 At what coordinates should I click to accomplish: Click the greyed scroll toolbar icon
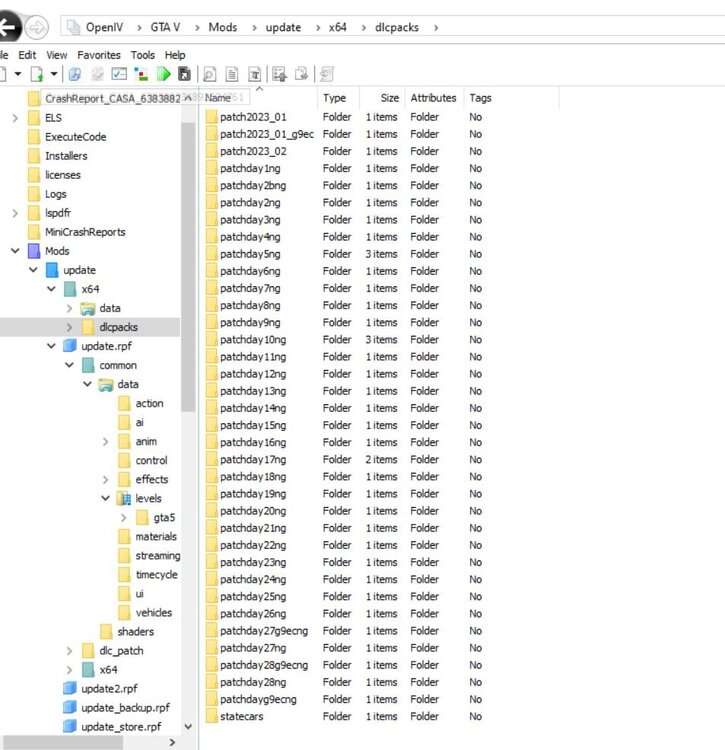pos(327,74)
